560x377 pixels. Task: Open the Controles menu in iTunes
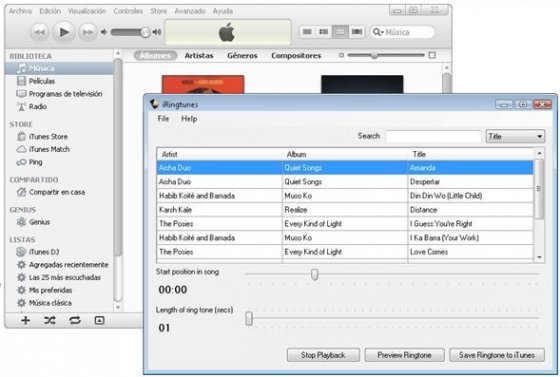click(128, 11)
